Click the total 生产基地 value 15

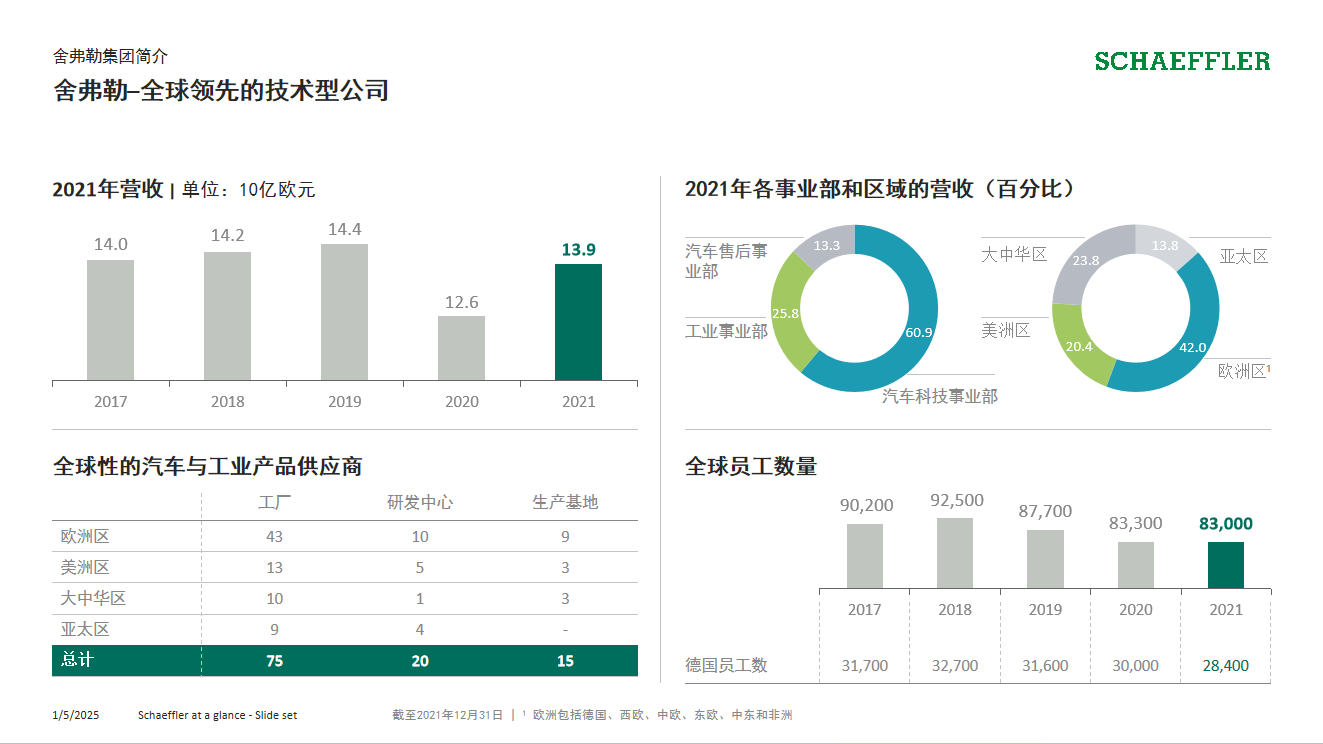(565, 661)
